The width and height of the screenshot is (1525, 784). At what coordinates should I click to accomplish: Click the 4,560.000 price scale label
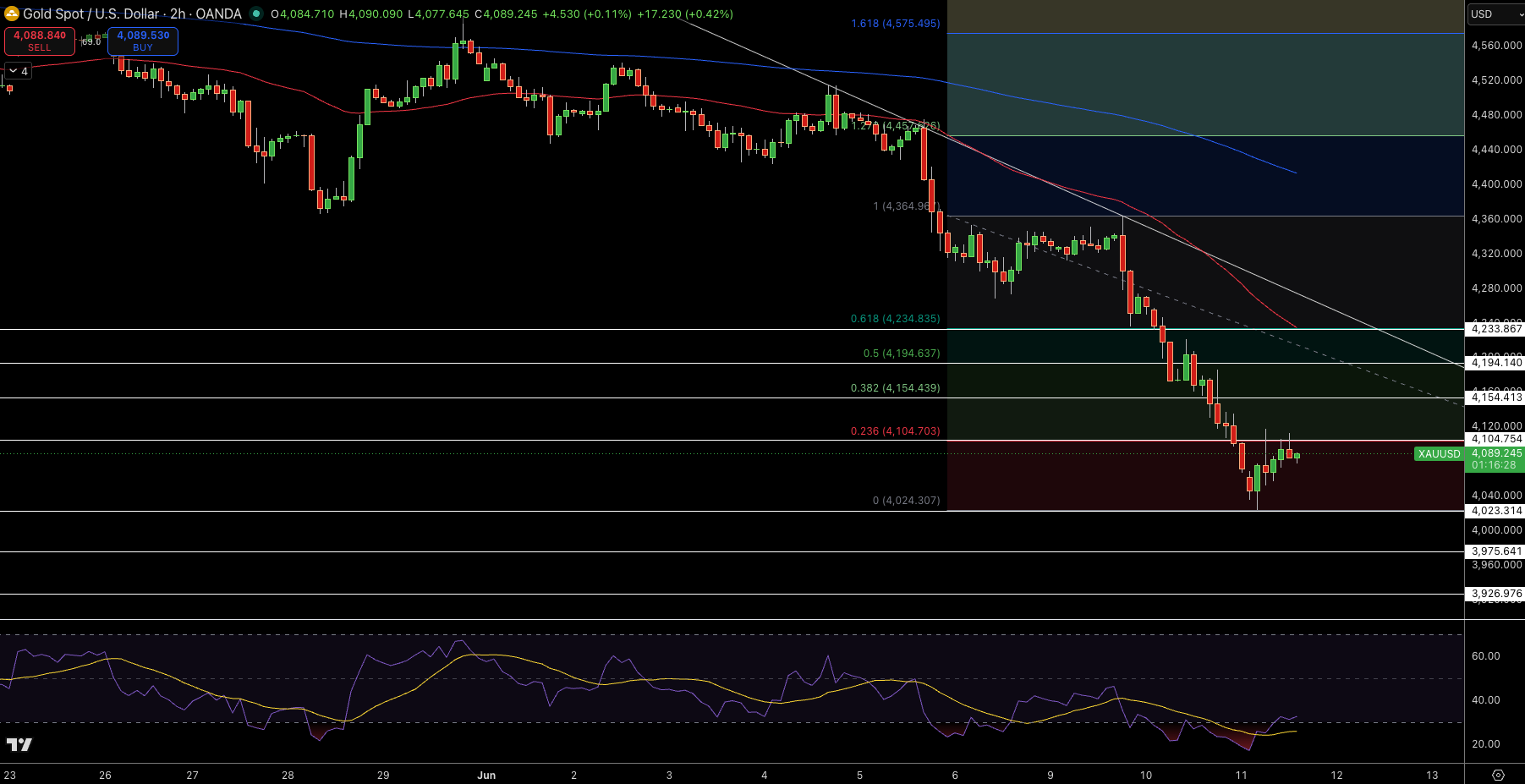point(1496,46)
